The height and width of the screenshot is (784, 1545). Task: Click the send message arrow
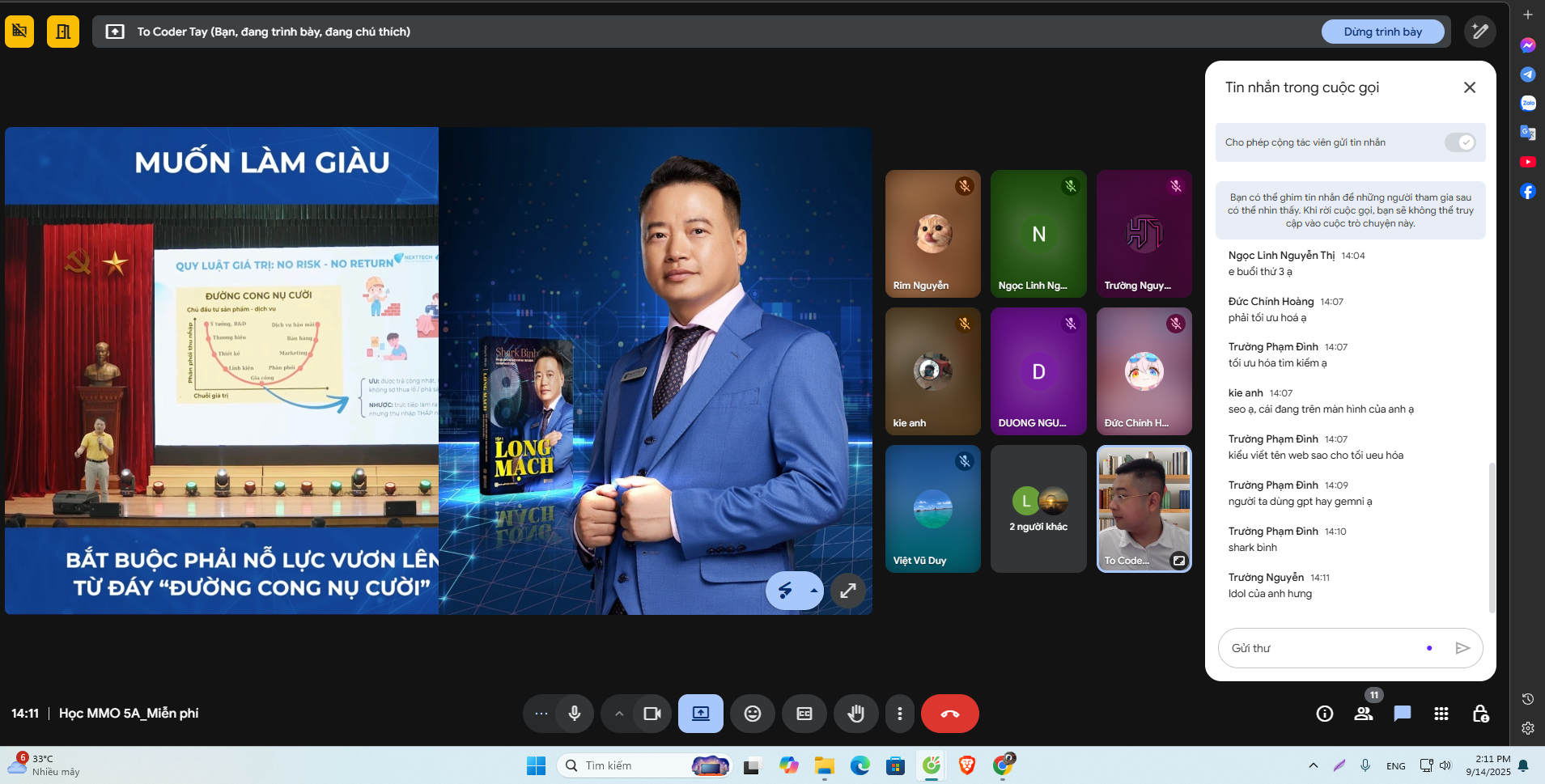click(1462, 648)
